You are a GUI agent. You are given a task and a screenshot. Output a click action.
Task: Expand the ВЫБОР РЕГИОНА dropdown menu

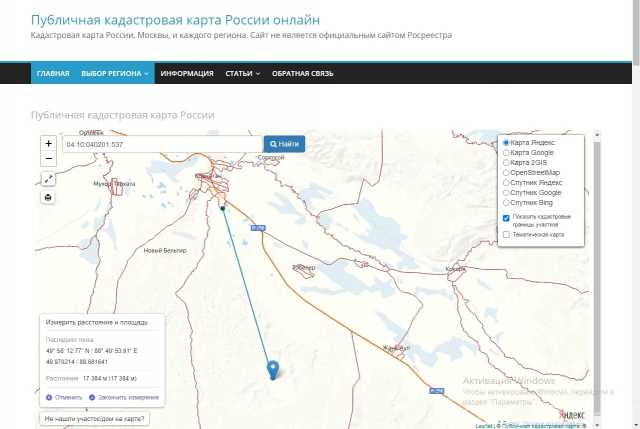(115, 73)
